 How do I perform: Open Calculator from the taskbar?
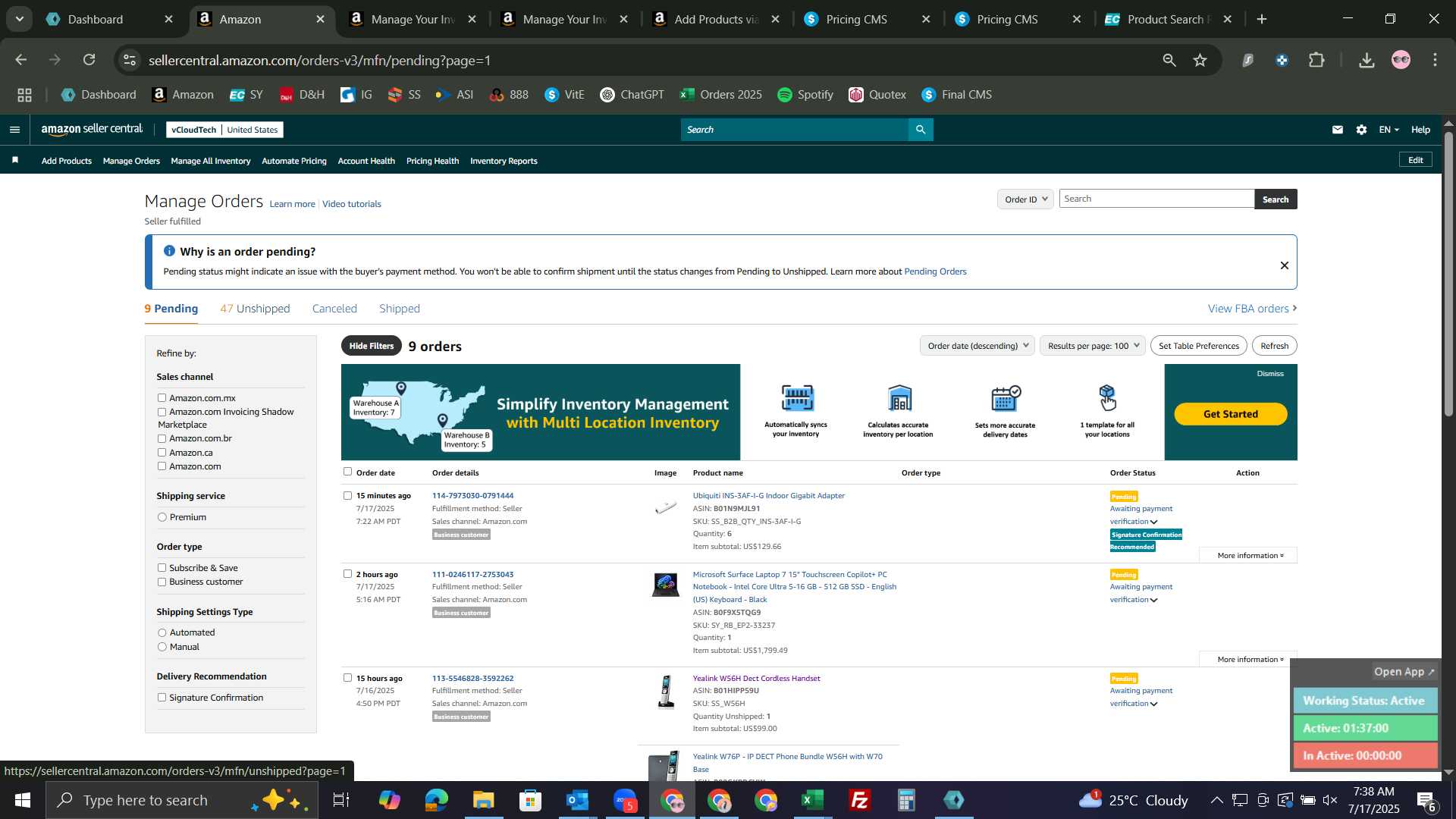tap(907, 800)
